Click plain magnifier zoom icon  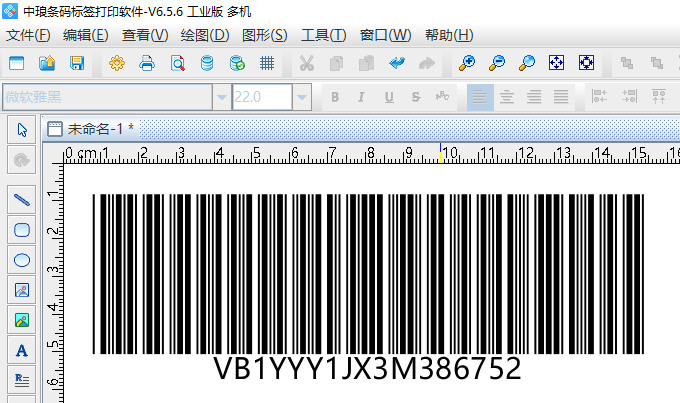[x=526, y=63]
